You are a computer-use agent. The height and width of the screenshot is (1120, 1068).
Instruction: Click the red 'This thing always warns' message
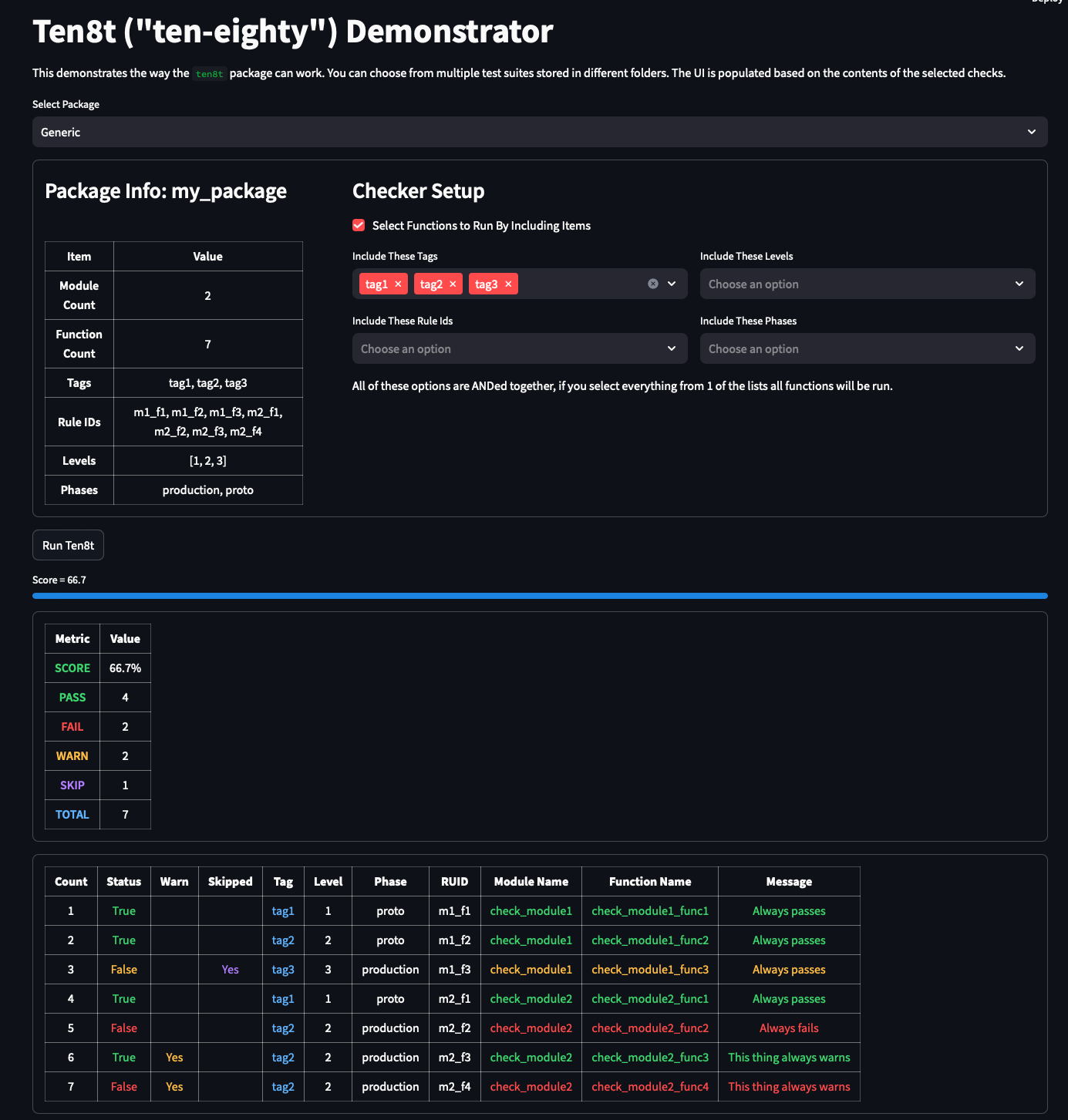(789, 1087)
